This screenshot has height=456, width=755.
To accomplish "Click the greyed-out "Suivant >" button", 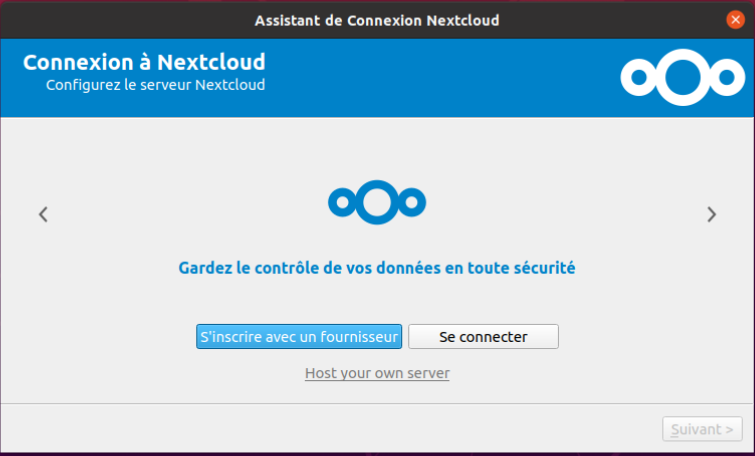I will tap(702, 429).
